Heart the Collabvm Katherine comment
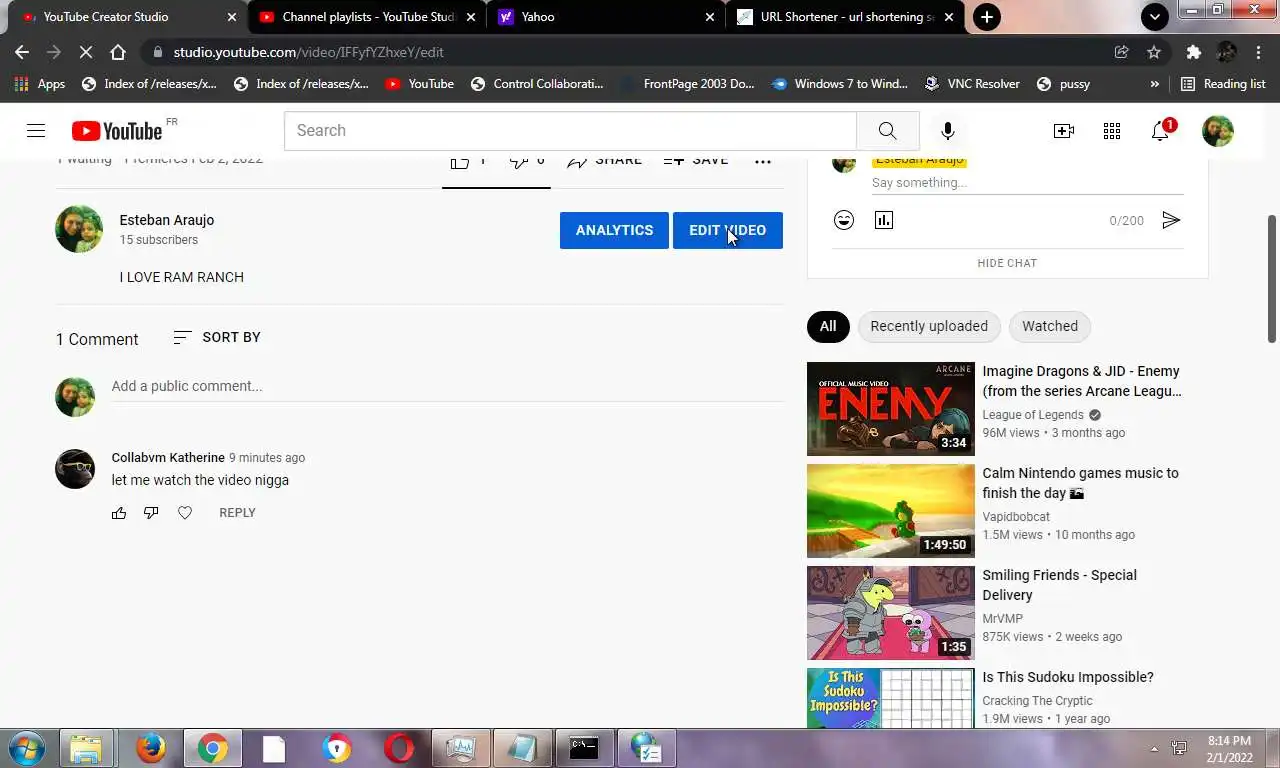 pos(185,513)
